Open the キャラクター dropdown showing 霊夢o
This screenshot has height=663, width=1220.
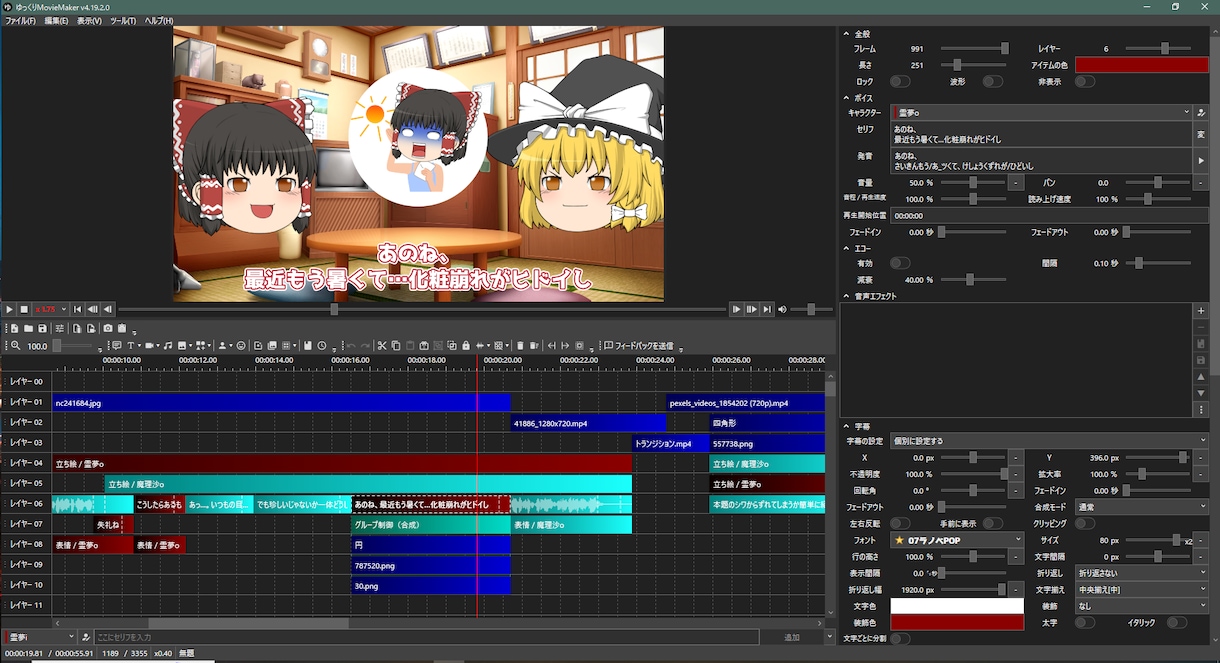[x=1041, y=113]
